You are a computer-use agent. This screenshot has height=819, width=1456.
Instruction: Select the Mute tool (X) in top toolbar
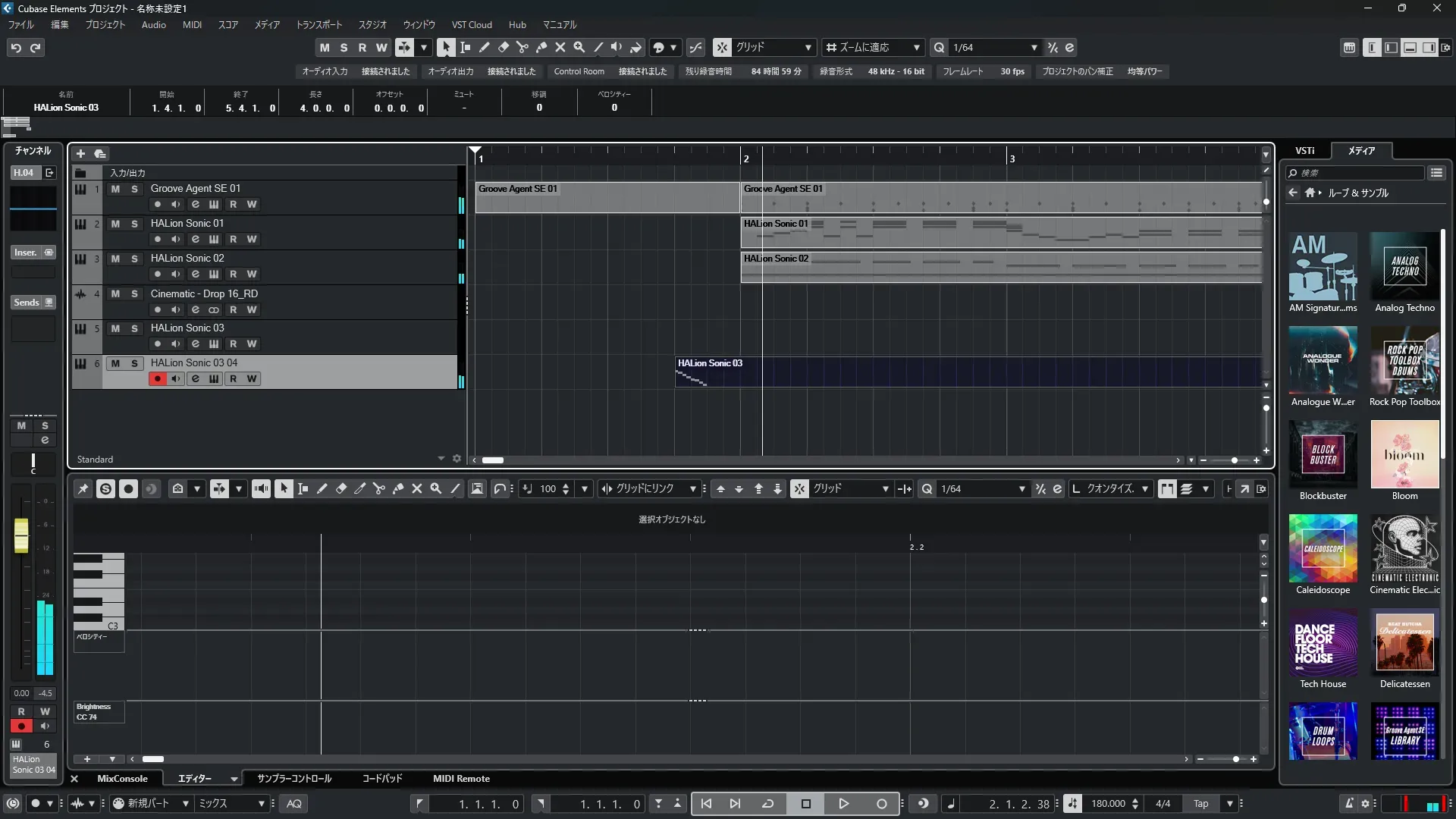[x=560, y=47]
